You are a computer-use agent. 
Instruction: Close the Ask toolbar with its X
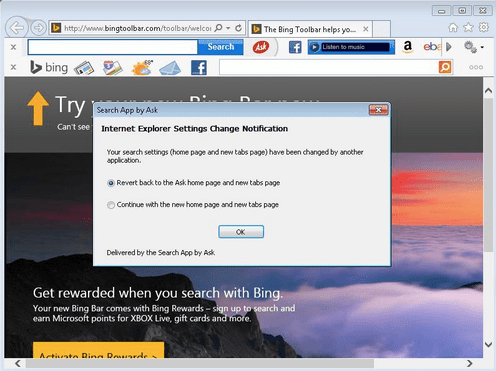(13, 47)
